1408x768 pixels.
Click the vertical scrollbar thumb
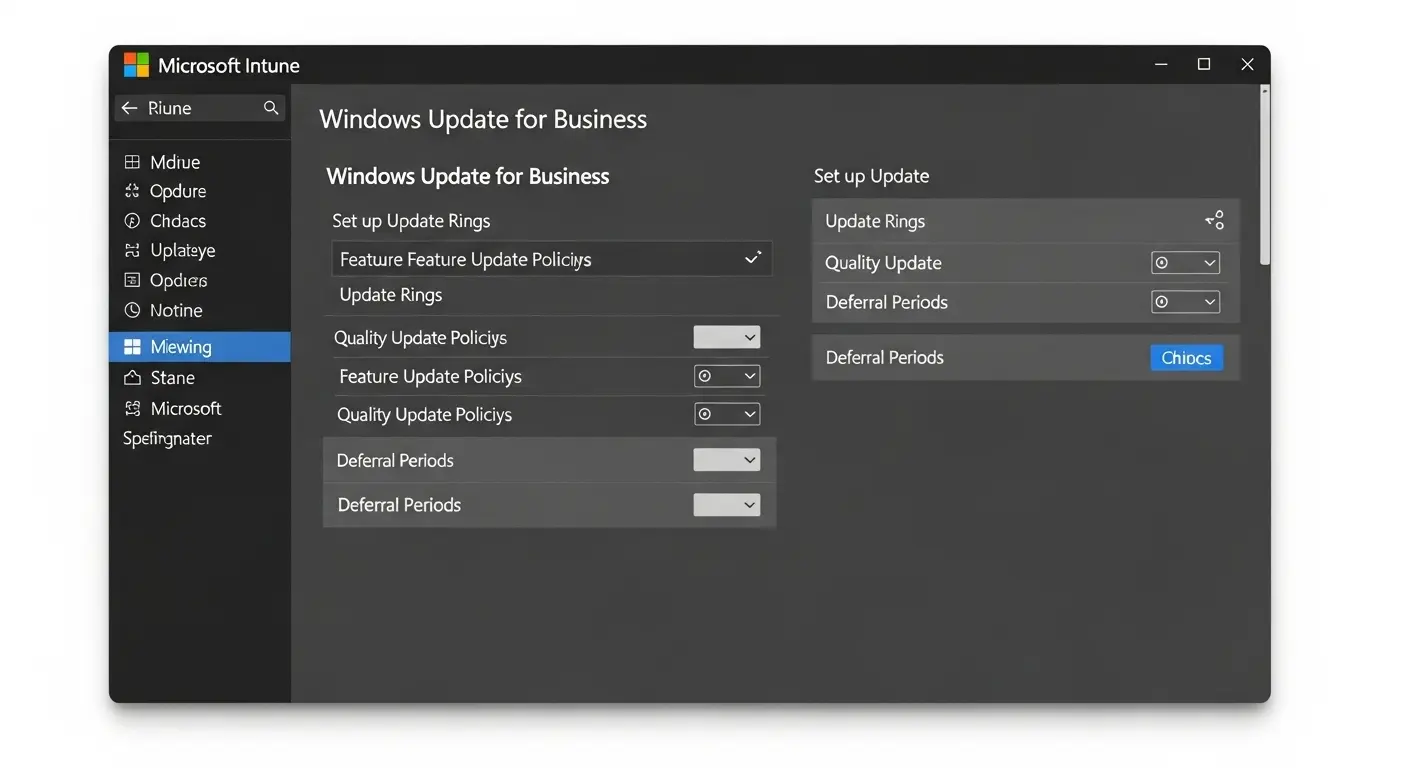[1264, 176]
